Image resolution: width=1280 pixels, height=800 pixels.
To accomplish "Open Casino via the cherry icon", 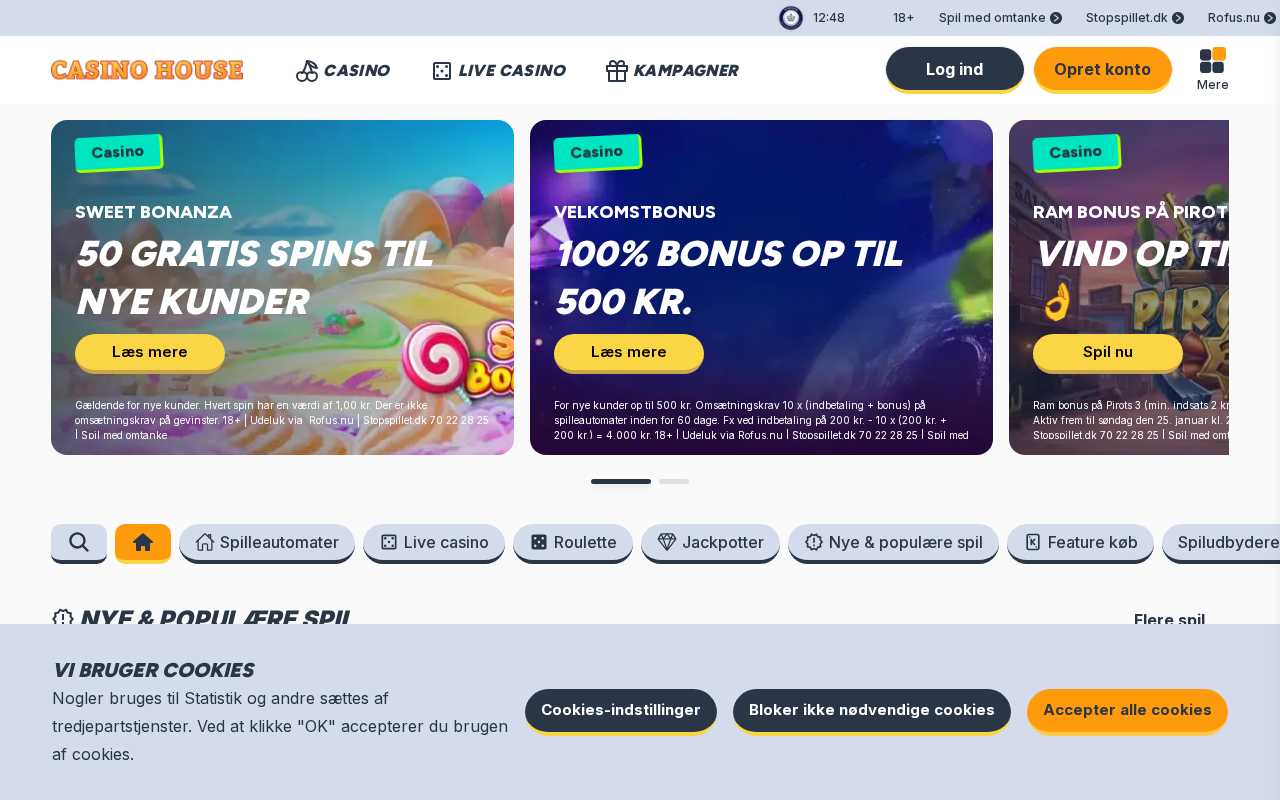I will [x=307, y=70].
